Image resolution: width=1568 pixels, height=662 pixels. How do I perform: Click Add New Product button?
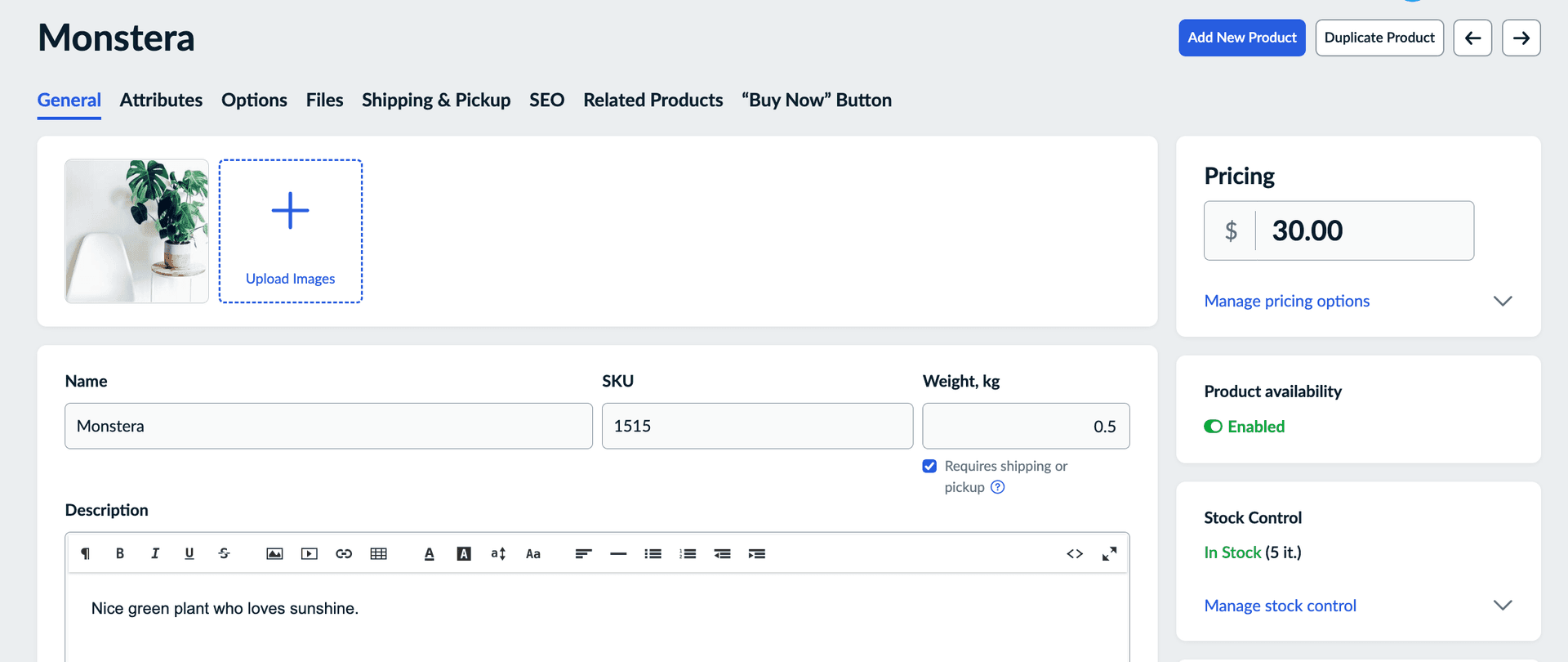click(1241, 38)
